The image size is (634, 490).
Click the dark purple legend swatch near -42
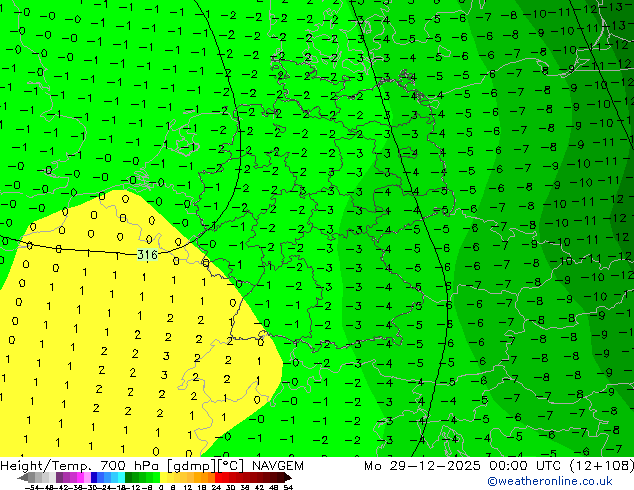point(59,478)
